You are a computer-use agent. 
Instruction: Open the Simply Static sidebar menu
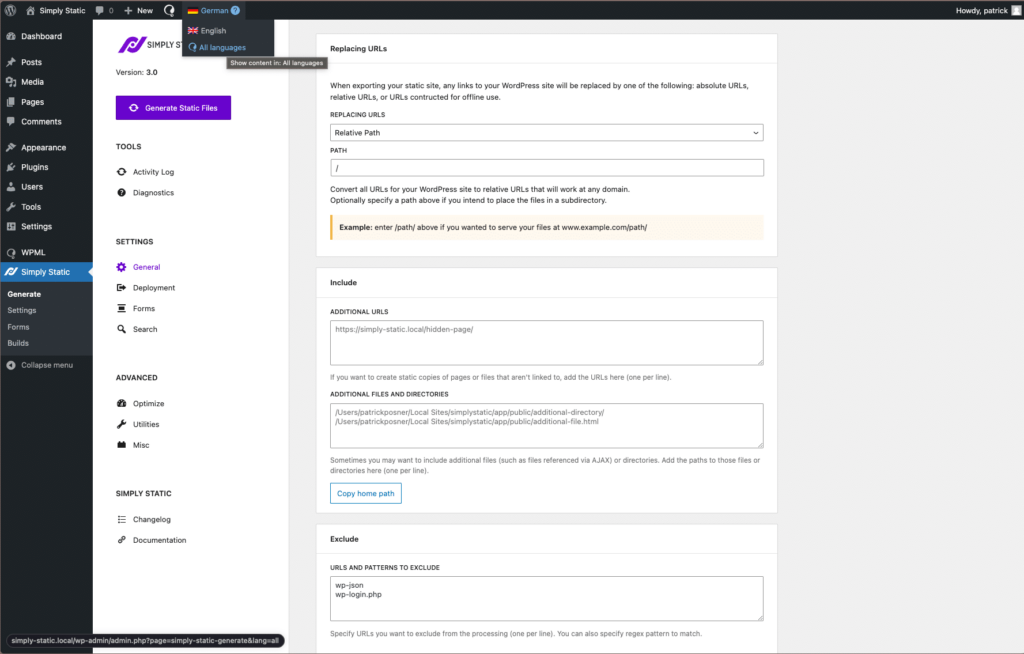(46, 272)
